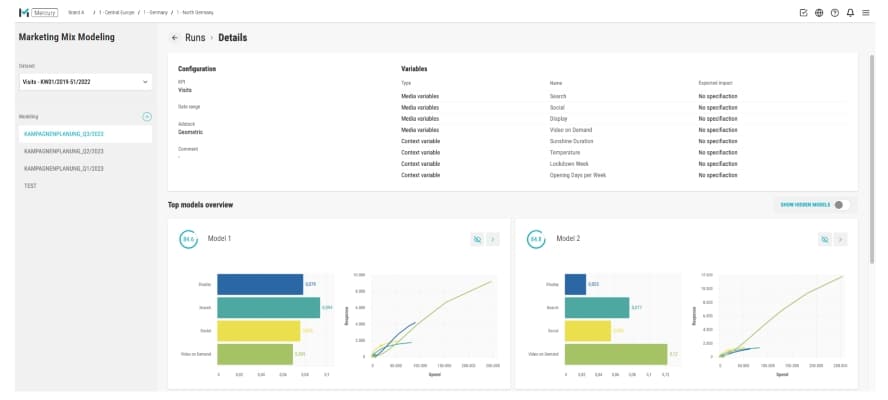Viewport: 888px width, 400px height.
Task: Click the Display variable name
Action: click(558, 119)
